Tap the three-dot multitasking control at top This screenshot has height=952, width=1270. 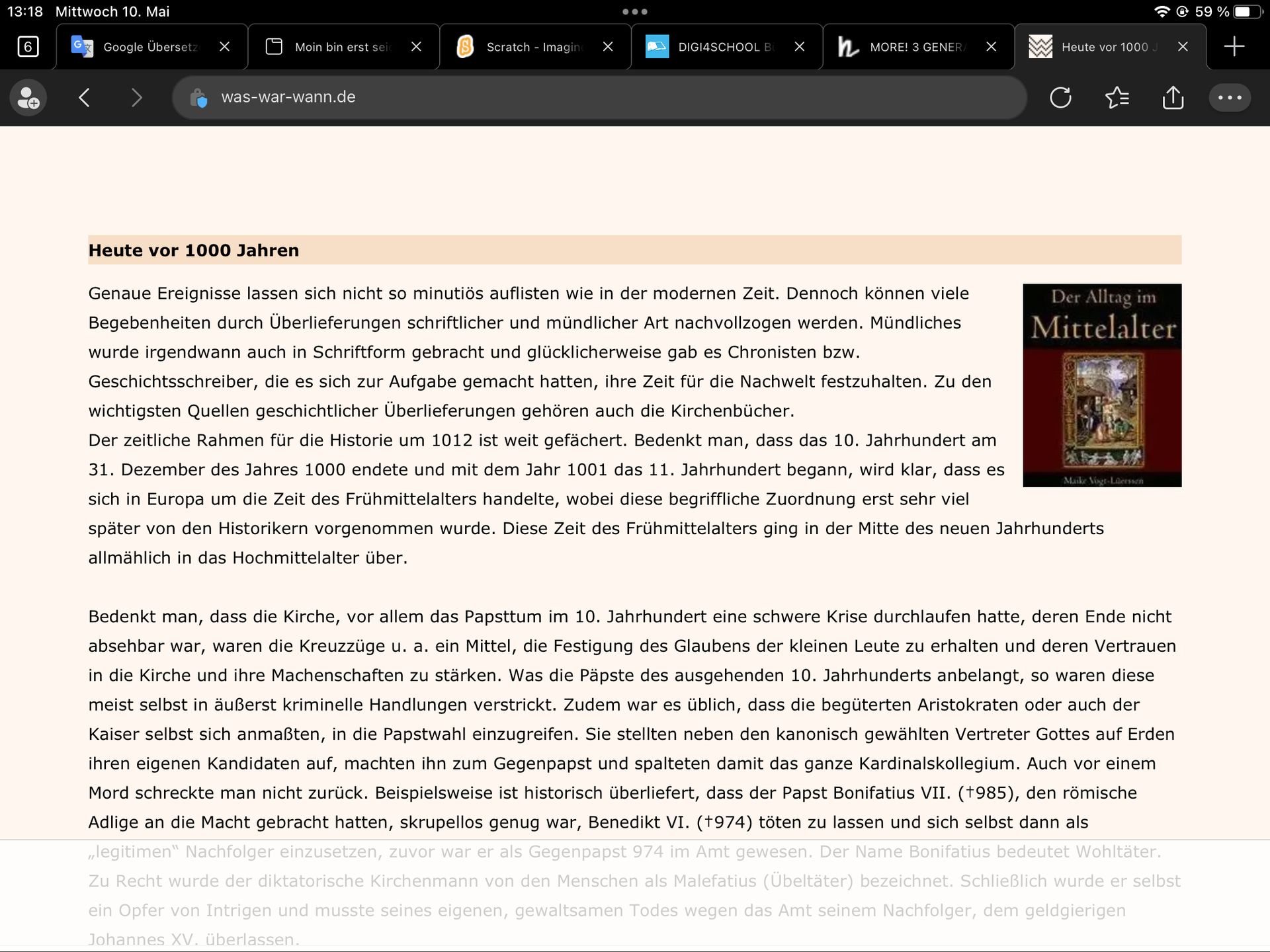point(634,11)
